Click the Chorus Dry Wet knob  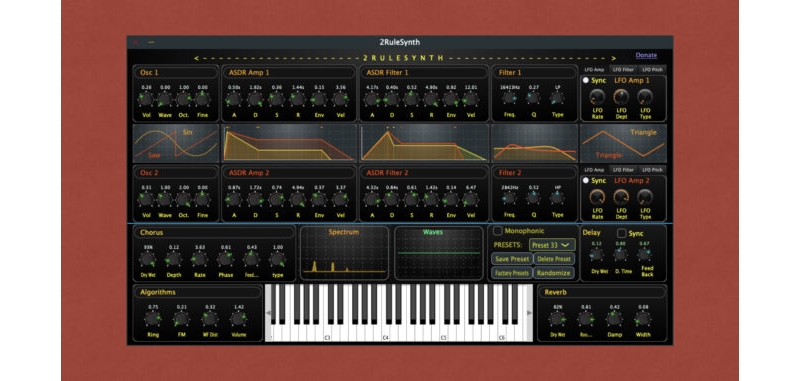click(x=147, y=259)
